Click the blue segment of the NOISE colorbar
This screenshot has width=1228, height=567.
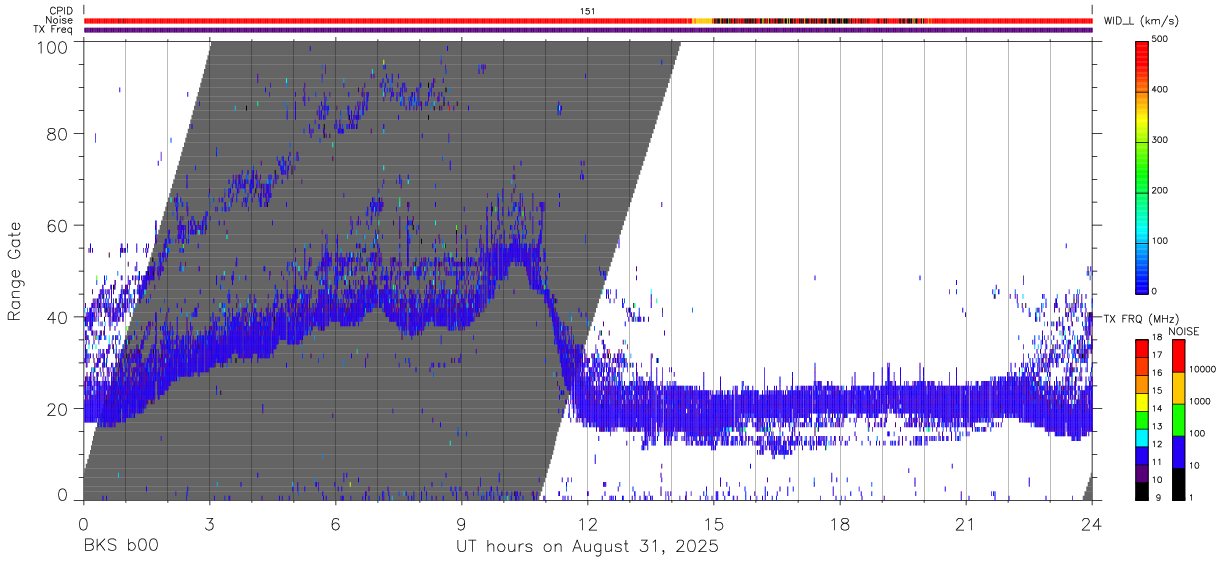point(1177,451)
